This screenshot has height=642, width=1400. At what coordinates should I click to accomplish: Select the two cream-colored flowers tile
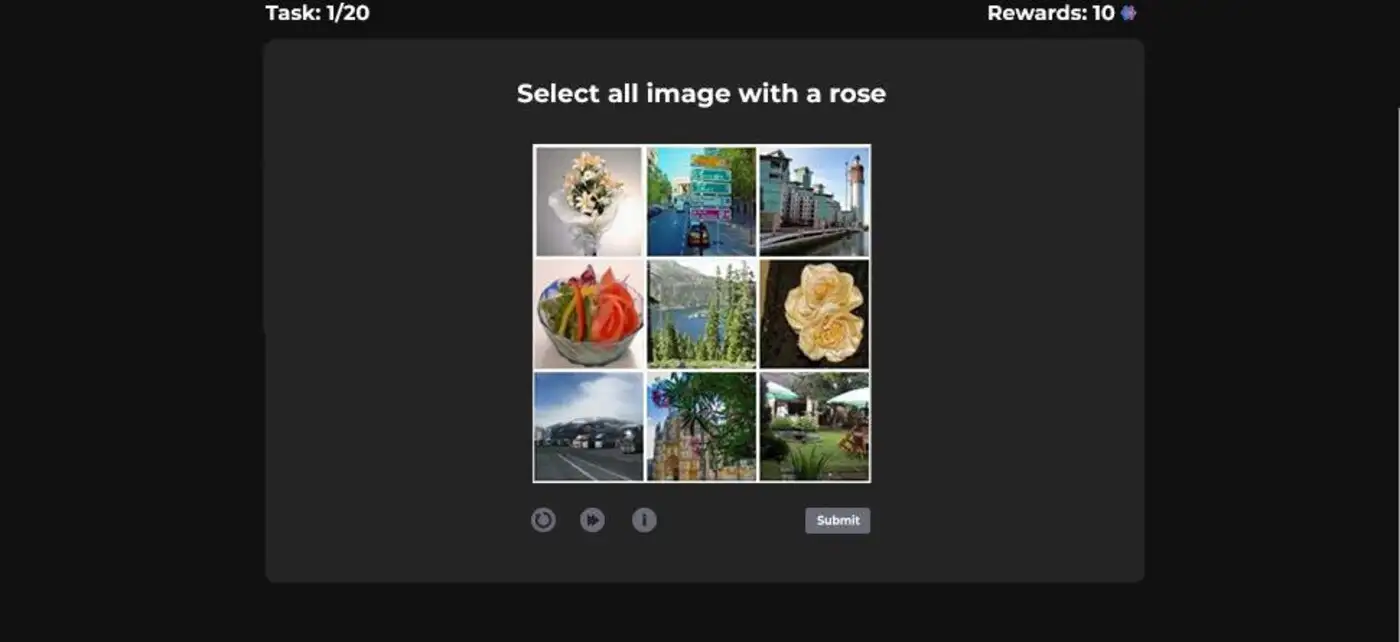[814, 314]
